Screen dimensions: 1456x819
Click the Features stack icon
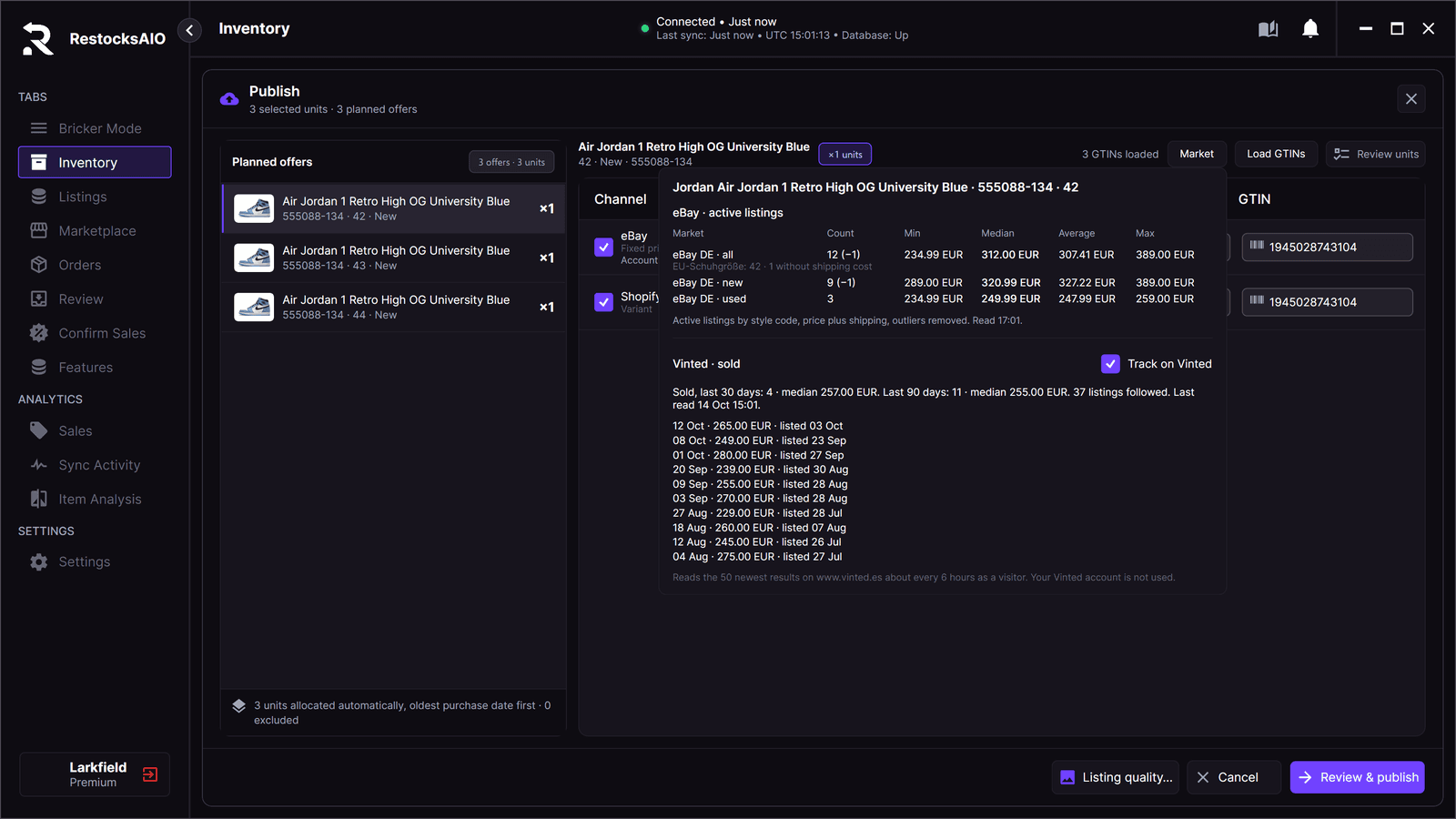(38, 367)
